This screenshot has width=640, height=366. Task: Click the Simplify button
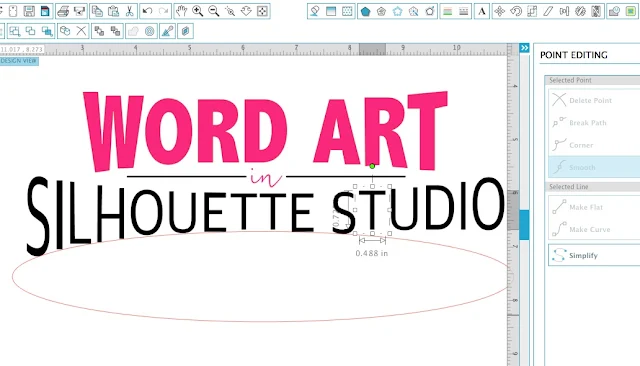point(594,255)
